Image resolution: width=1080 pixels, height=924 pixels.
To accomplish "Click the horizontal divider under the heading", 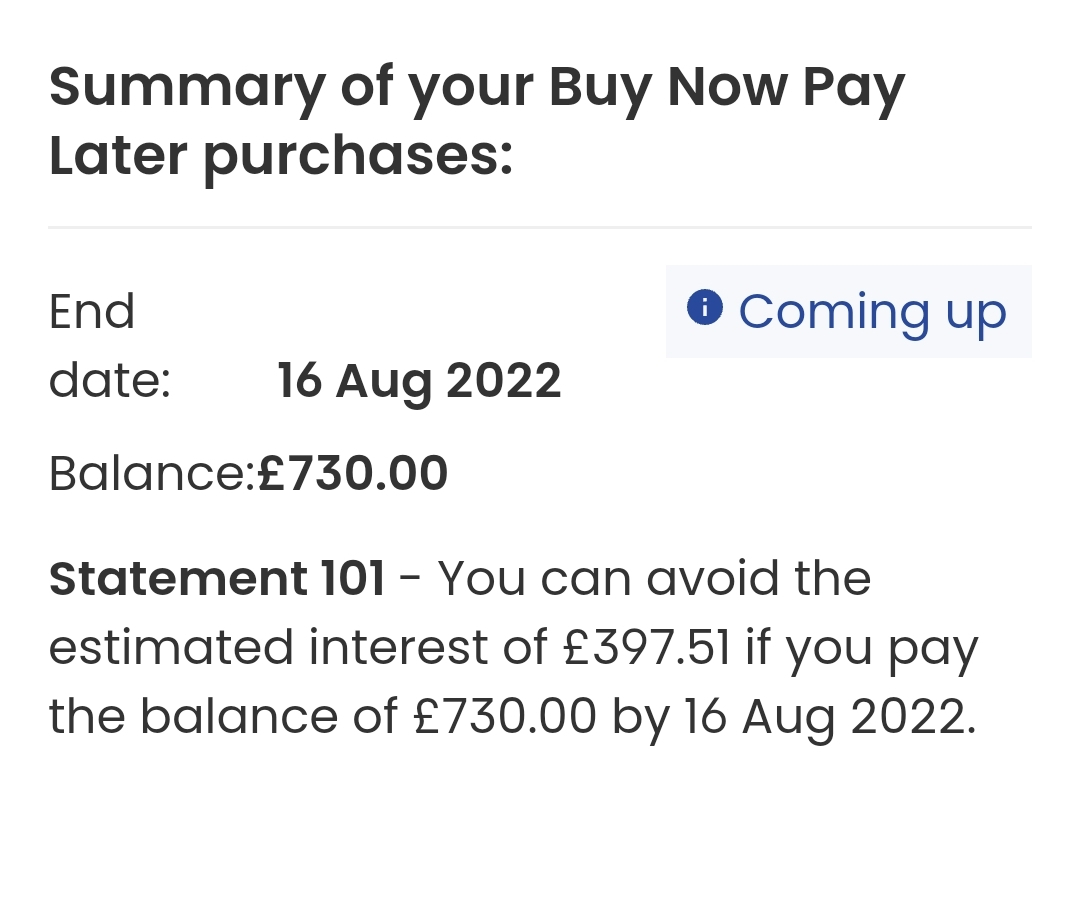I will pos(540,227).
